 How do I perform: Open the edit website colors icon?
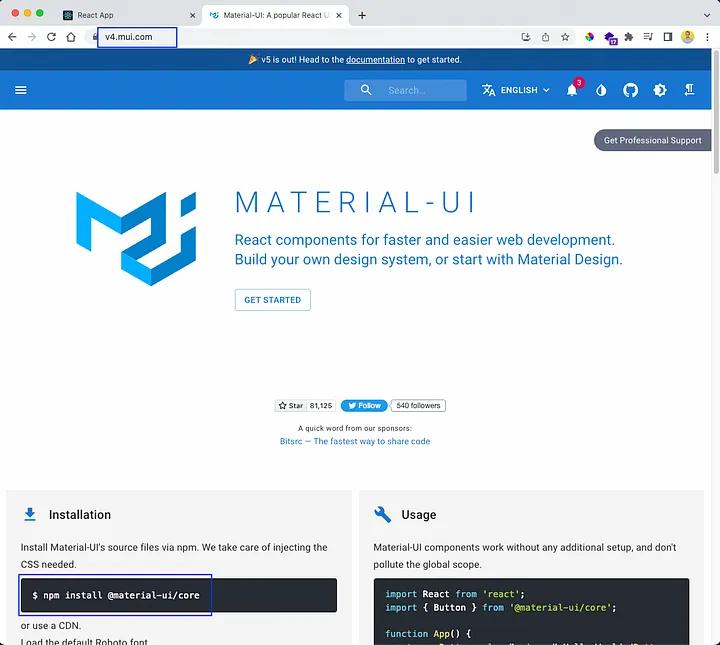pyautogui.click(x=601, y=90)
